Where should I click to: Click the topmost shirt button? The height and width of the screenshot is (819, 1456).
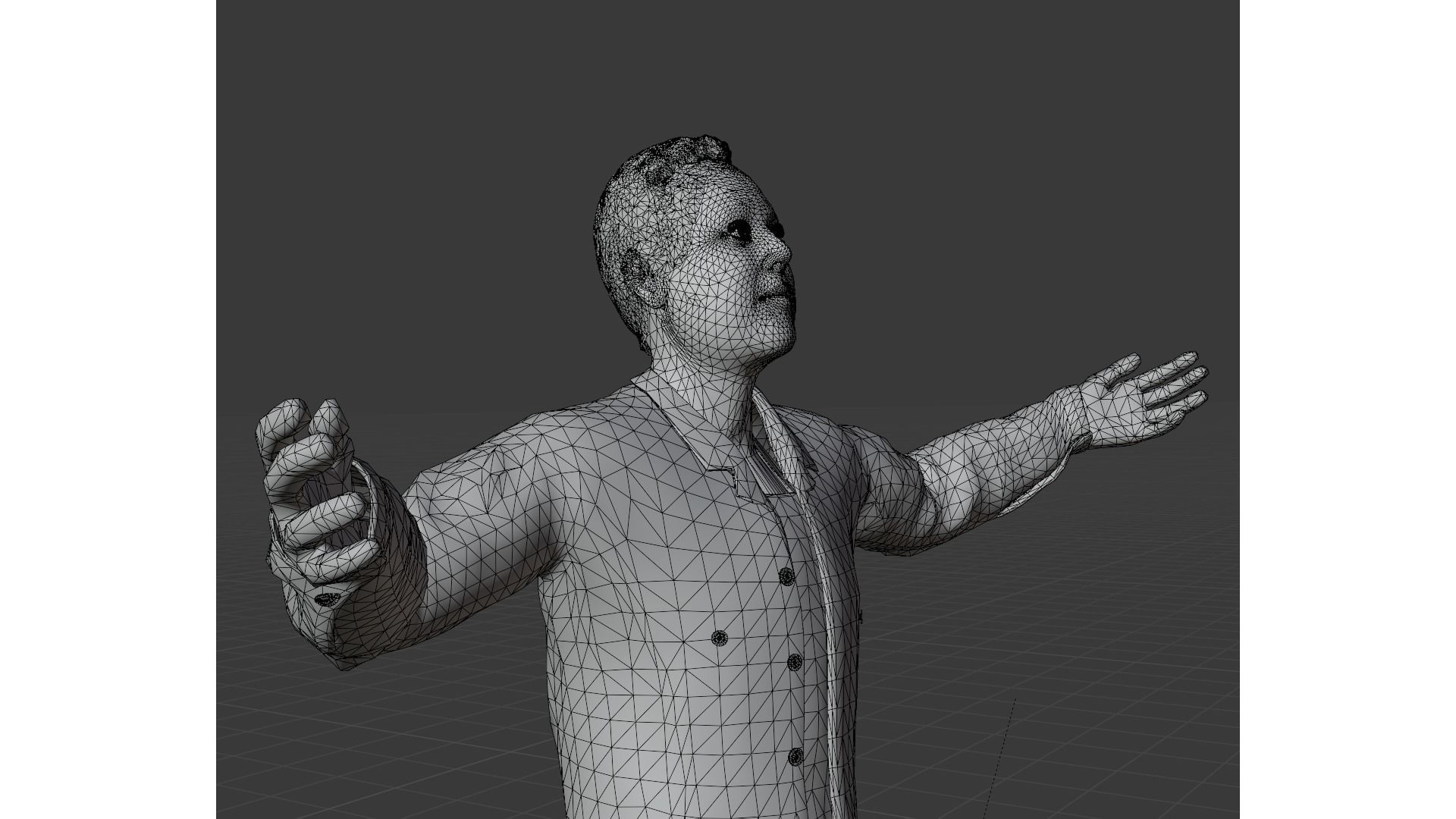pos(786,577)
